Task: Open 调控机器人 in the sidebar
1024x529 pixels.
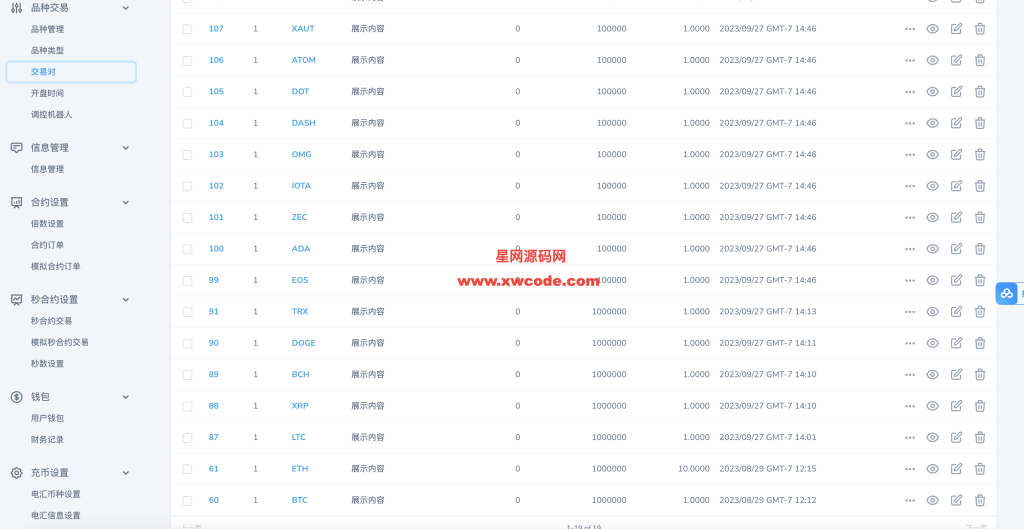Action: (x=51, y=115)
